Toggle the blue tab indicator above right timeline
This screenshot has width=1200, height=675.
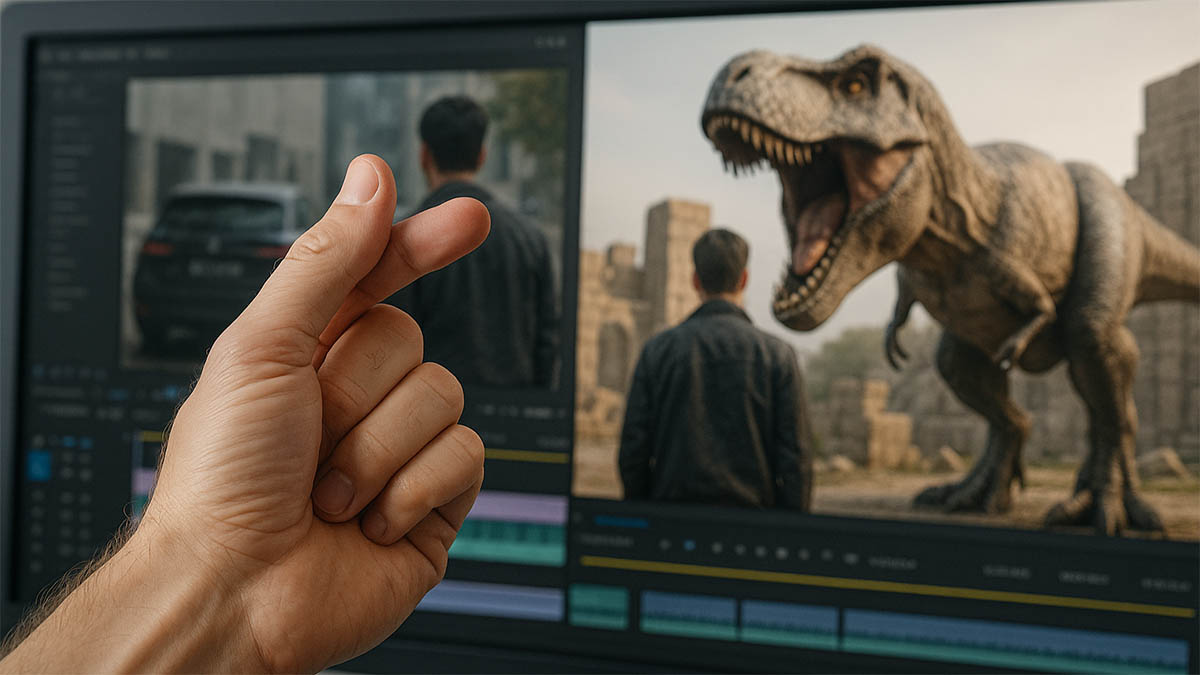coord(621,522)
